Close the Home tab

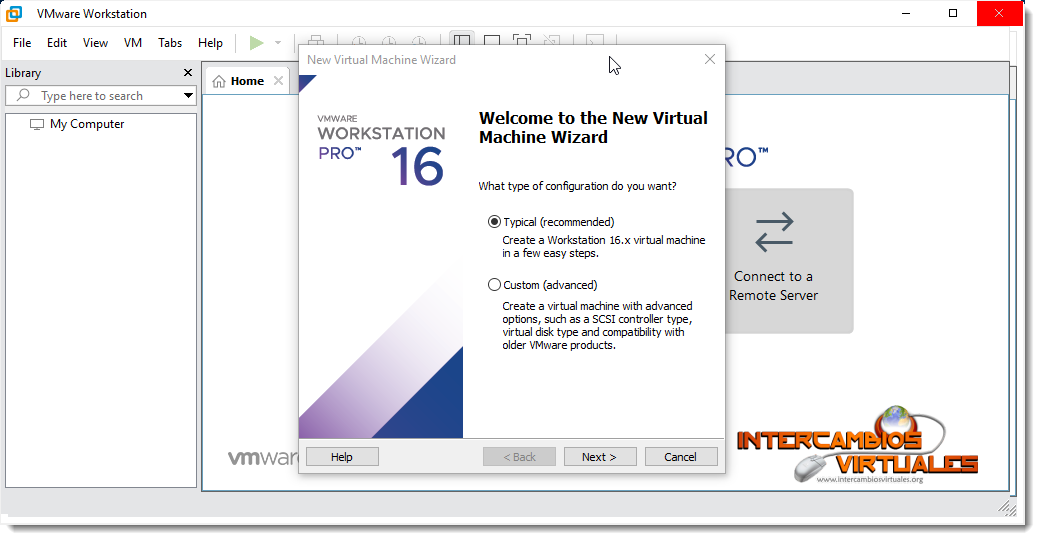point(279,80)
